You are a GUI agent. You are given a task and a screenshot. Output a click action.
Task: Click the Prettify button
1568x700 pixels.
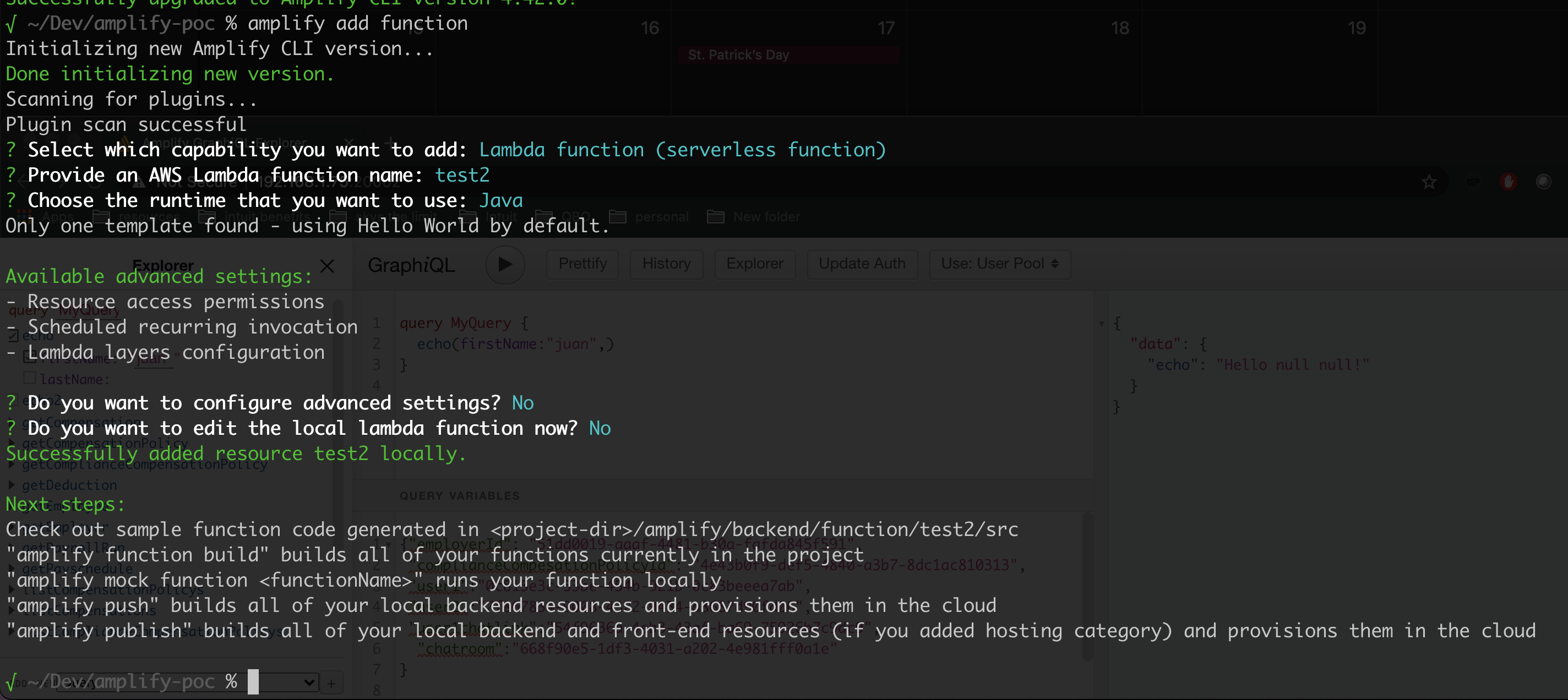point(582,264)
